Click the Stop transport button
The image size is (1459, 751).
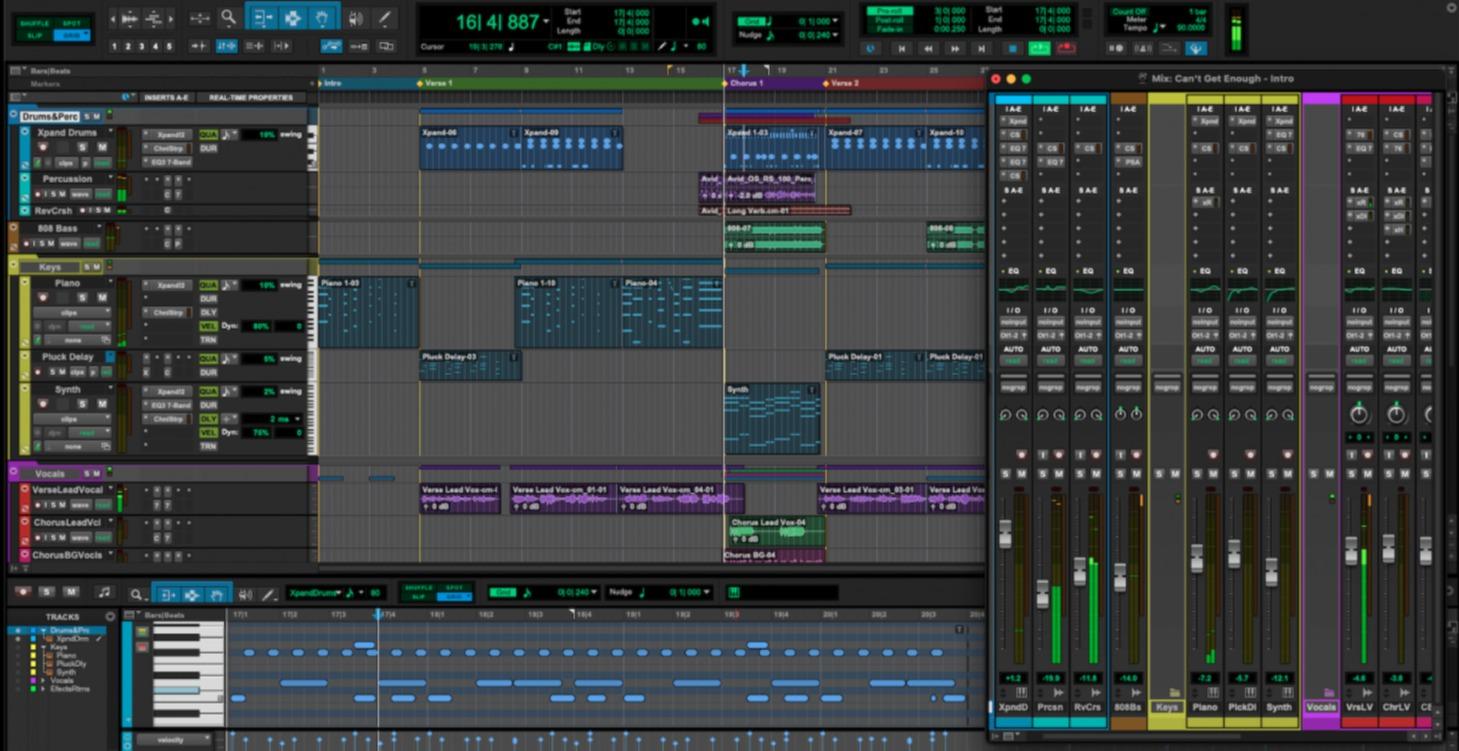(1012, 48)
